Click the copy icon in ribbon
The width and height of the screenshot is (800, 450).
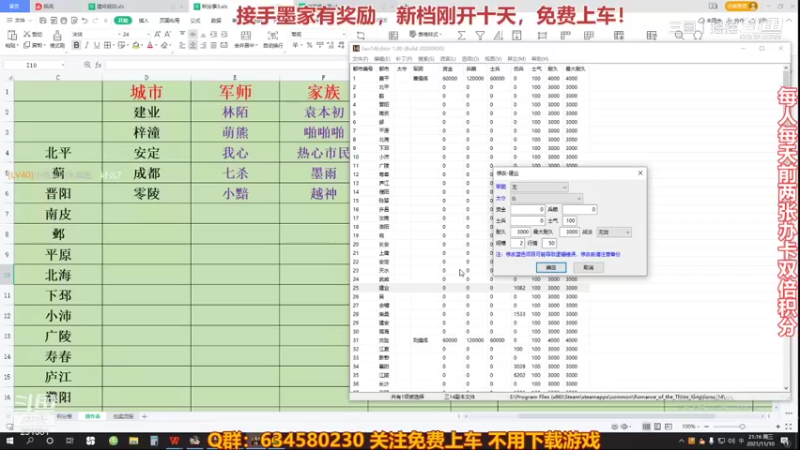[x=27, y=45]
